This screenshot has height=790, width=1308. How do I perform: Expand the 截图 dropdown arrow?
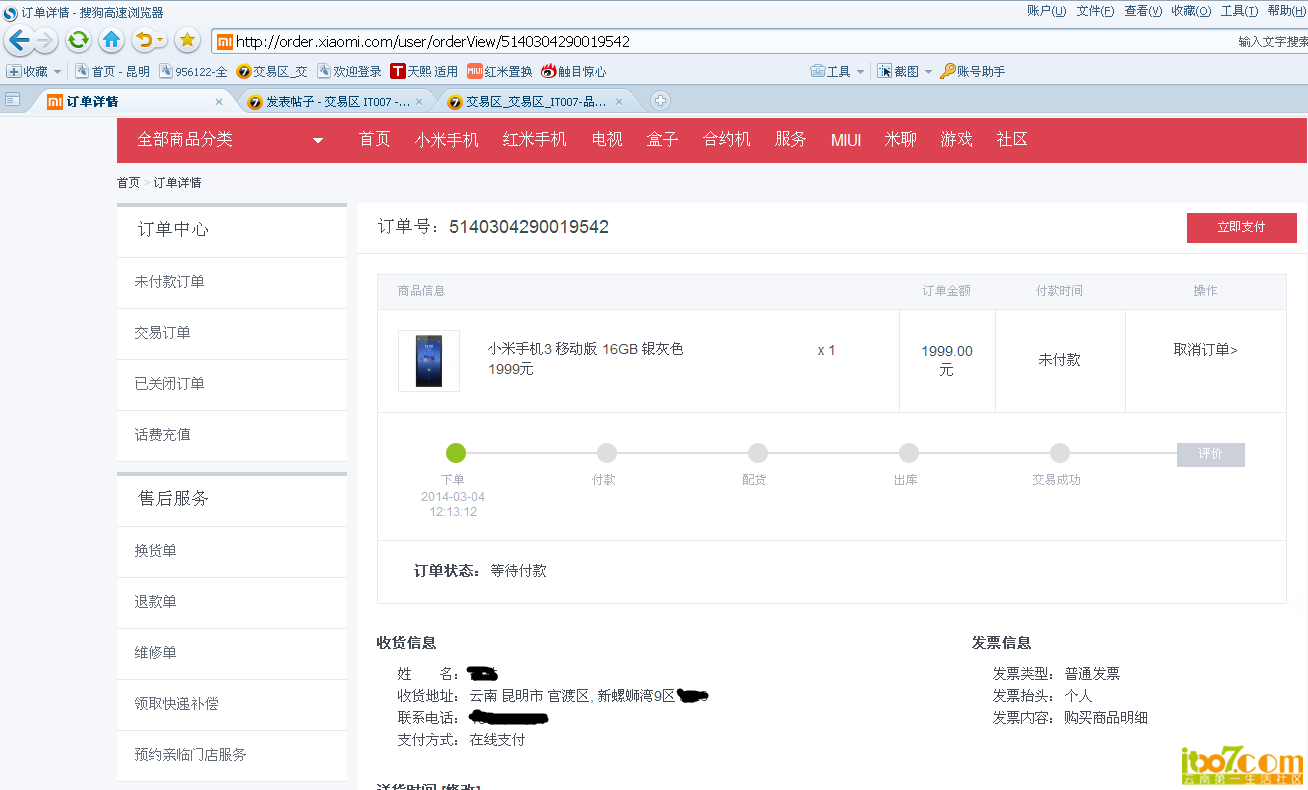tap(928, 72)
